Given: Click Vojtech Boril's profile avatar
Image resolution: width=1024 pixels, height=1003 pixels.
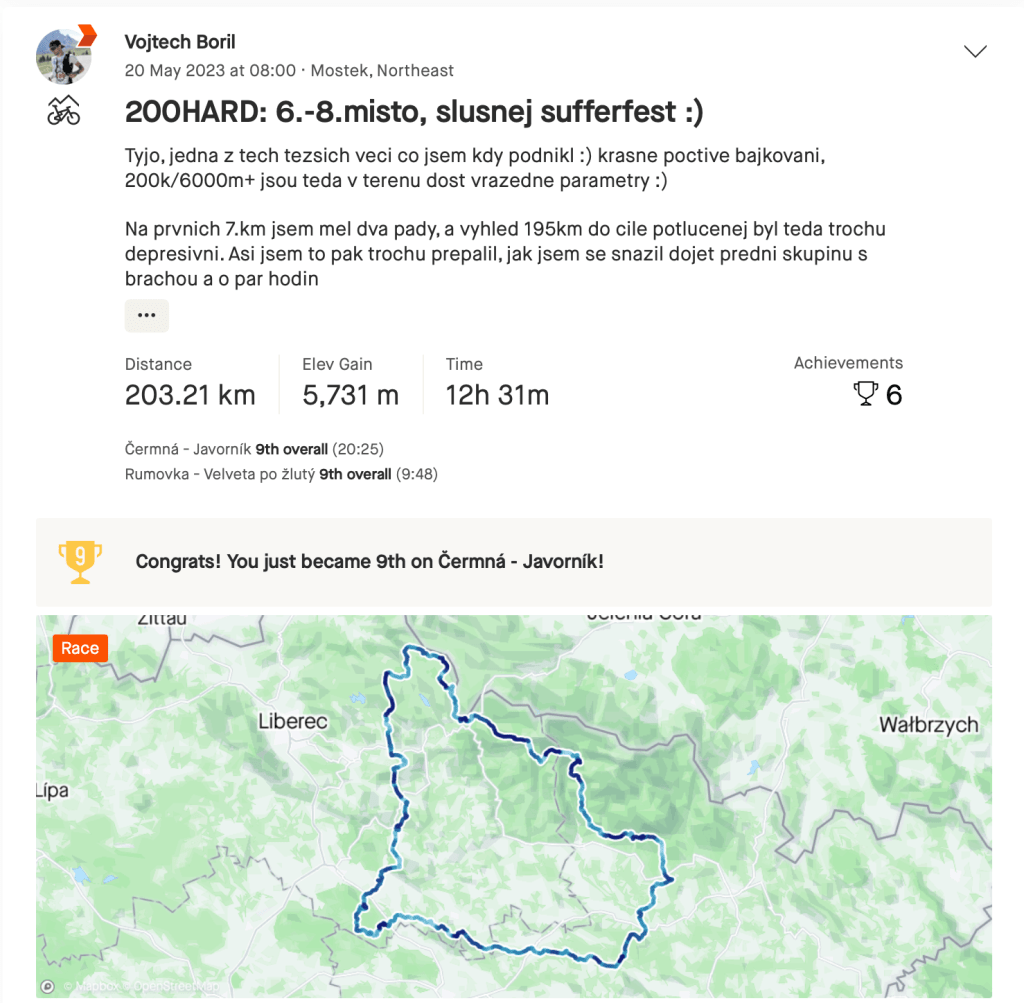Looking at the screenshot, I should (x=63, y=57).
